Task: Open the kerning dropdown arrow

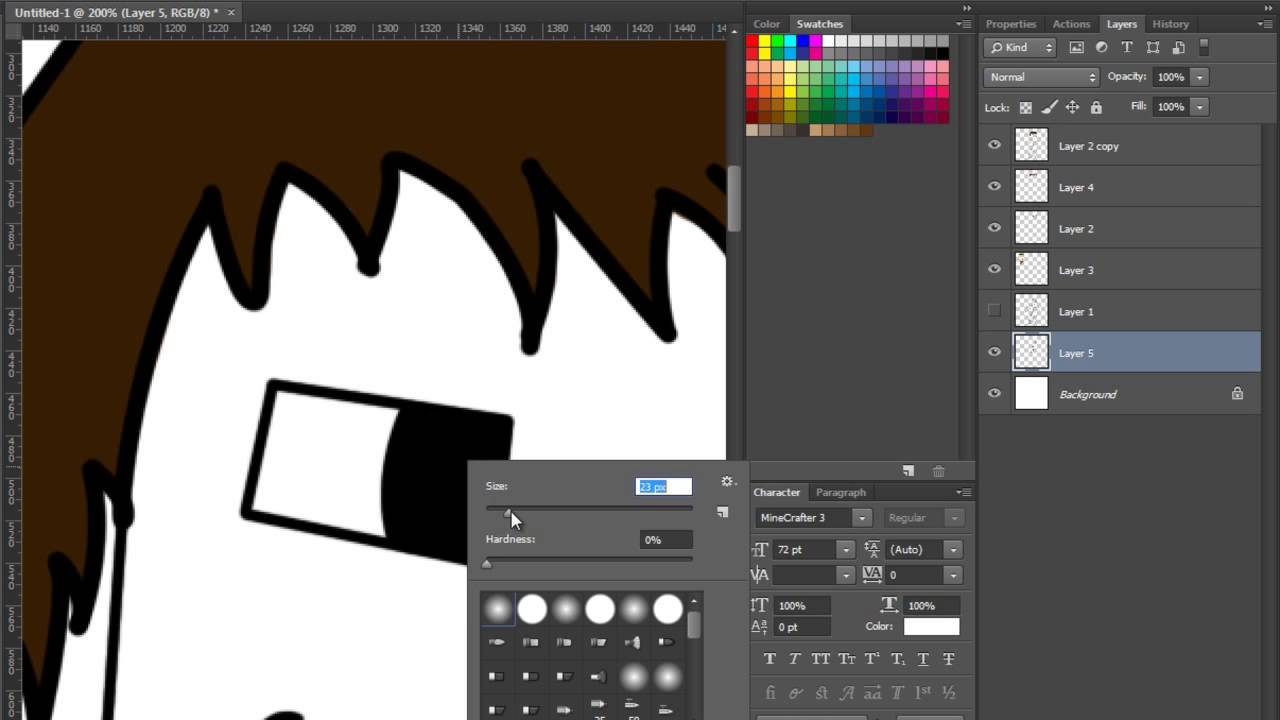Action: 845,575
